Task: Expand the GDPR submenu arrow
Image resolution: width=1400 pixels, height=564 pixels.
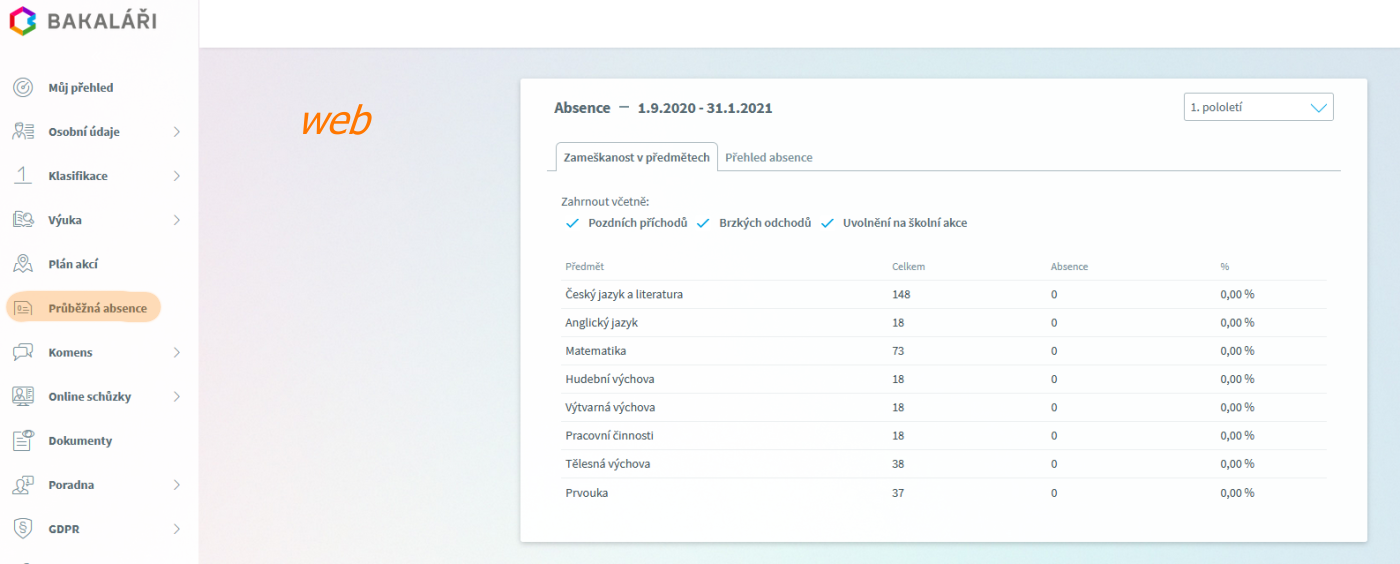Action: pyautogui.click(x=177, y=529)
